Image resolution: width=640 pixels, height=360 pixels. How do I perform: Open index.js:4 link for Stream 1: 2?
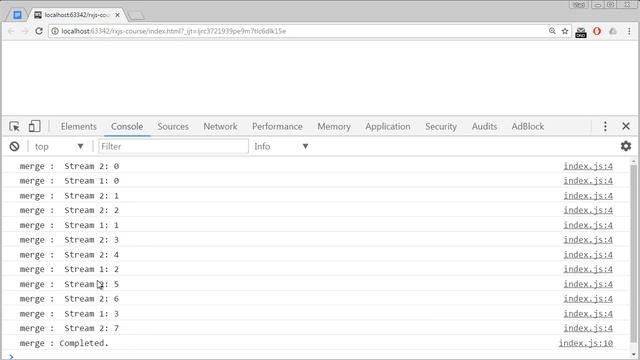588,269
